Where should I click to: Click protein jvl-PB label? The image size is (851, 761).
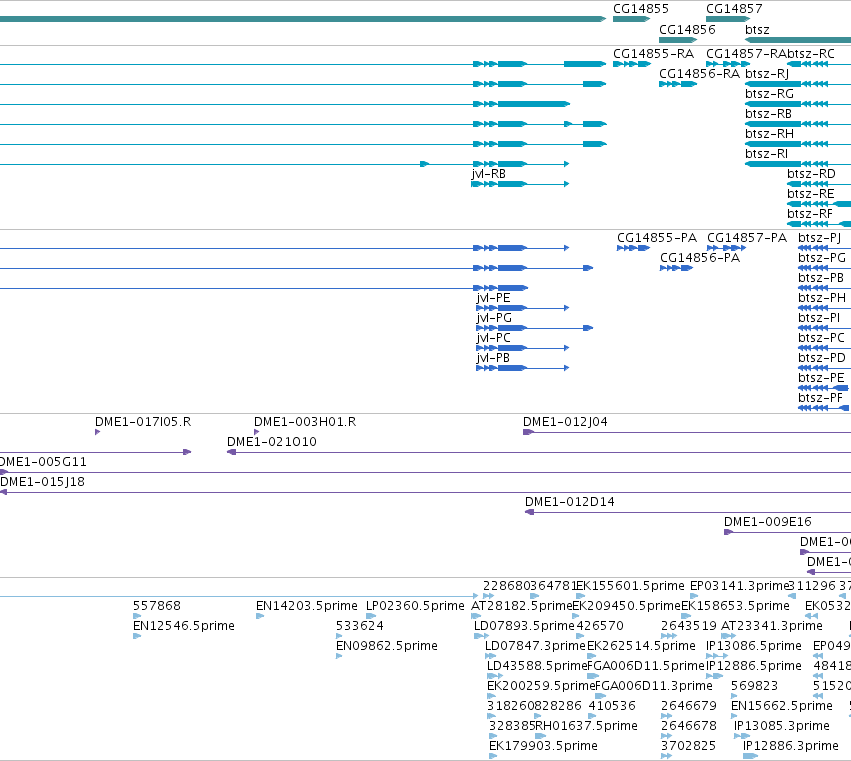[x=493, y=358]
